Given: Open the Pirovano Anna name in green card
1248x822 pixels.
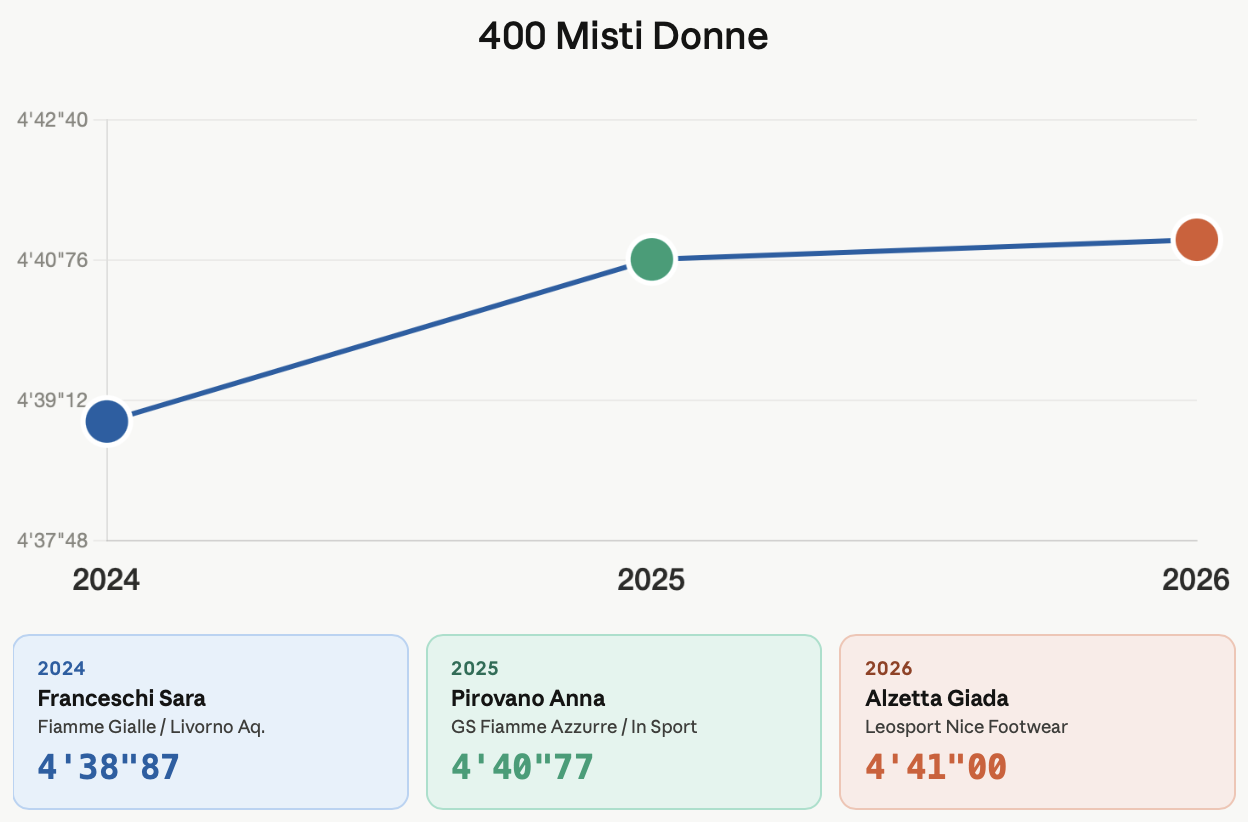Looking at the screenshot, I should [528, 698].
